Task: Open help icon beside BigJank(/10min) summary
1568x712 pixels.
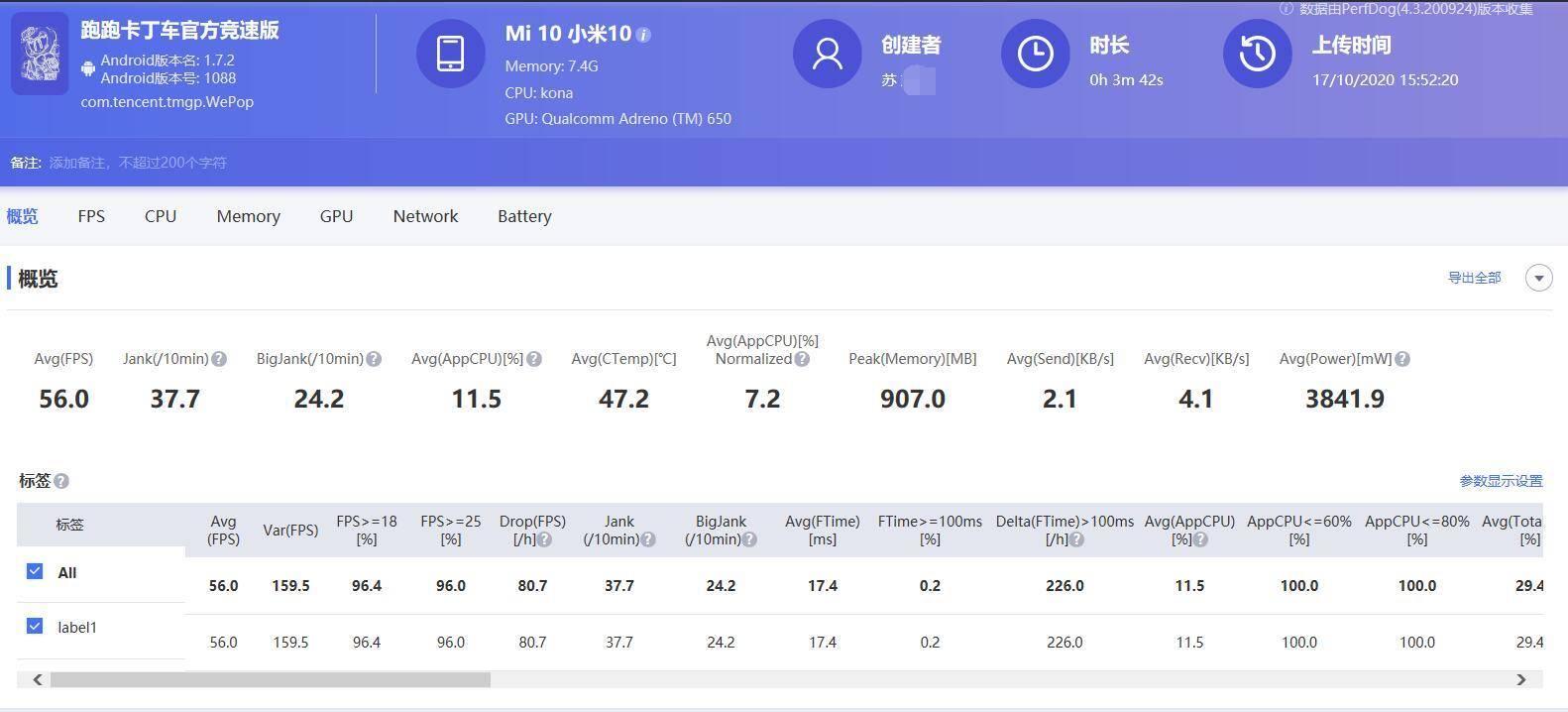Action: pyautogui.click(x=374, y=359)
